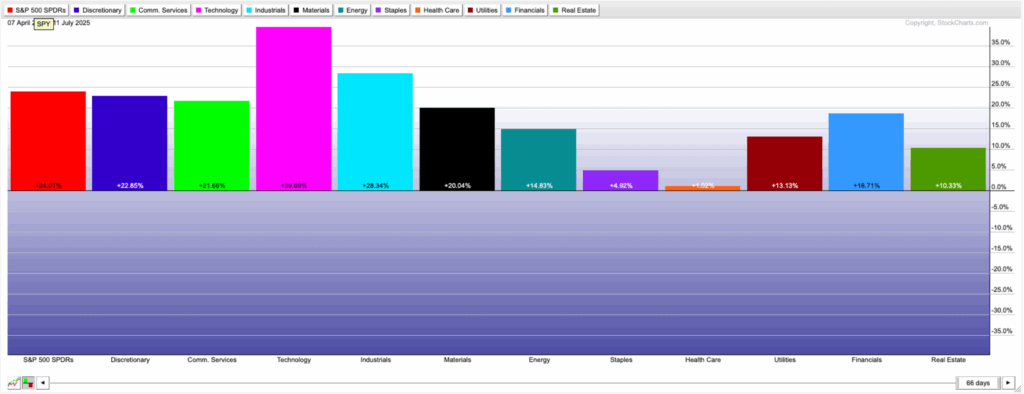Toggle the Discretionary legend button

coord(98,10)
